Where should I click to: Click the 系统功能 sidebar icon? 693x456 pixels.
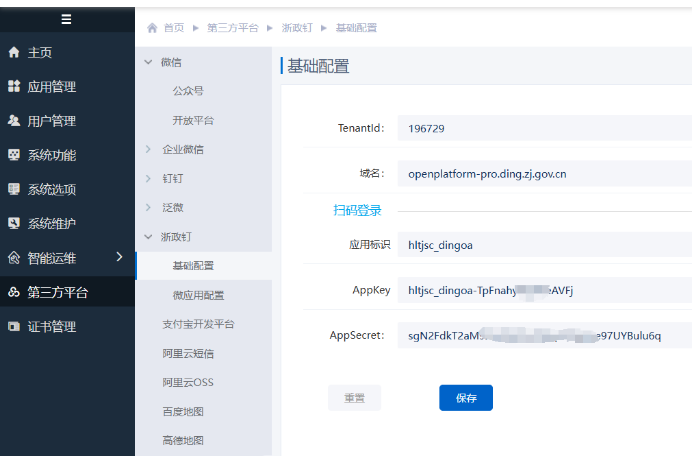click(14, 155)
